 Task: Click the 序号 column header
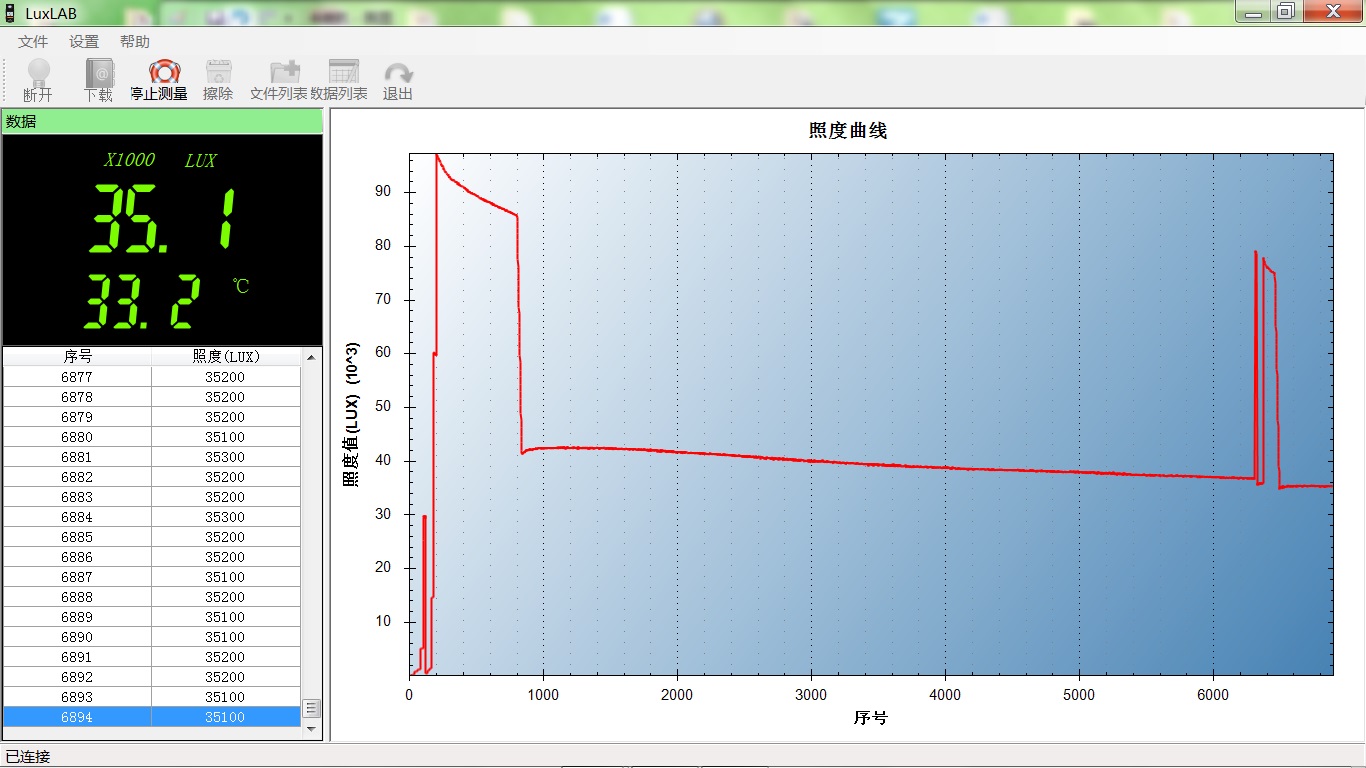77,357
